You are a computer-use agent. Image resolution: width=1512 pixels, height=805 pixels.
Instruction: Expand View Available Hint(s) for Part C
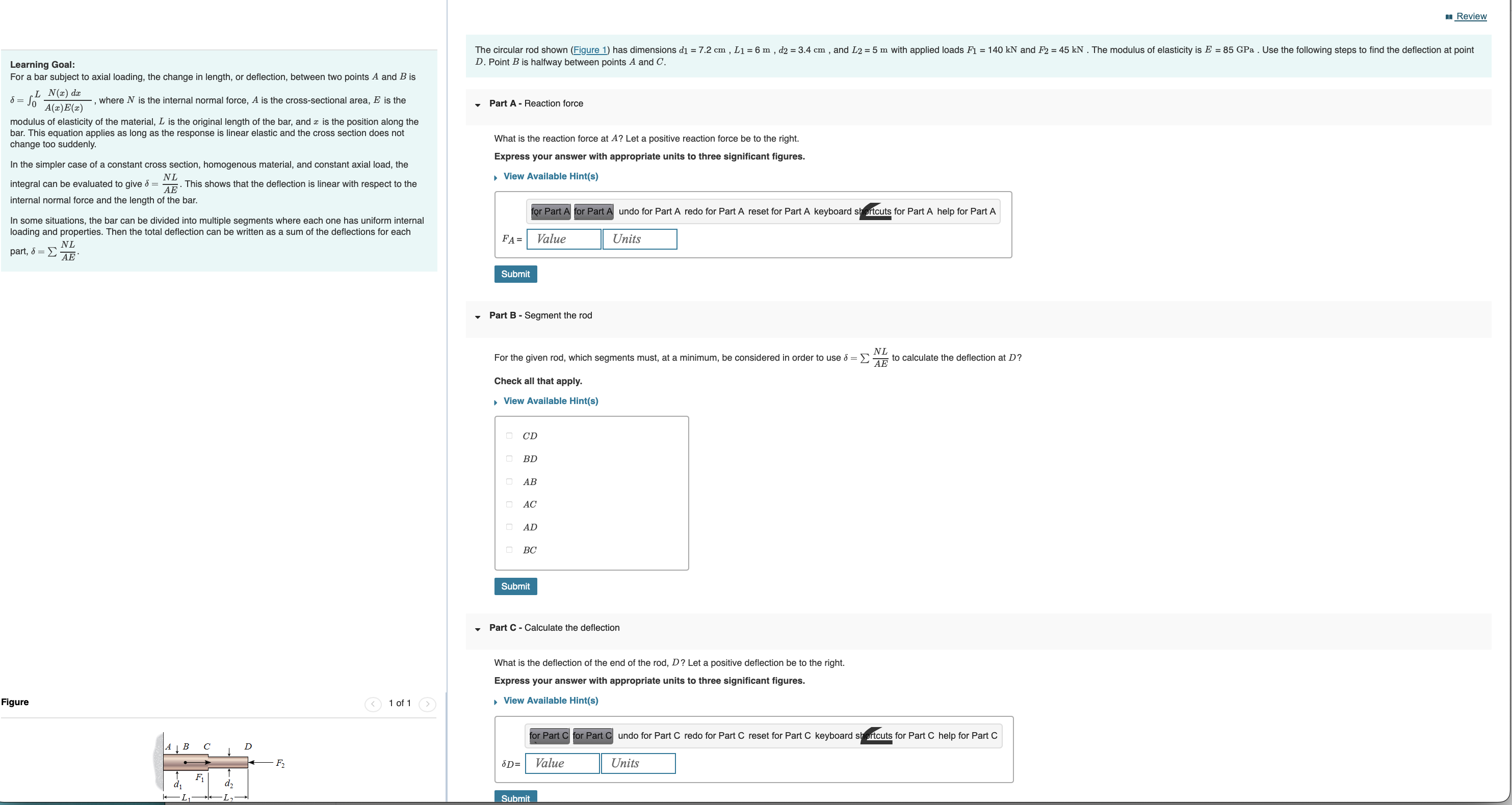550,701
